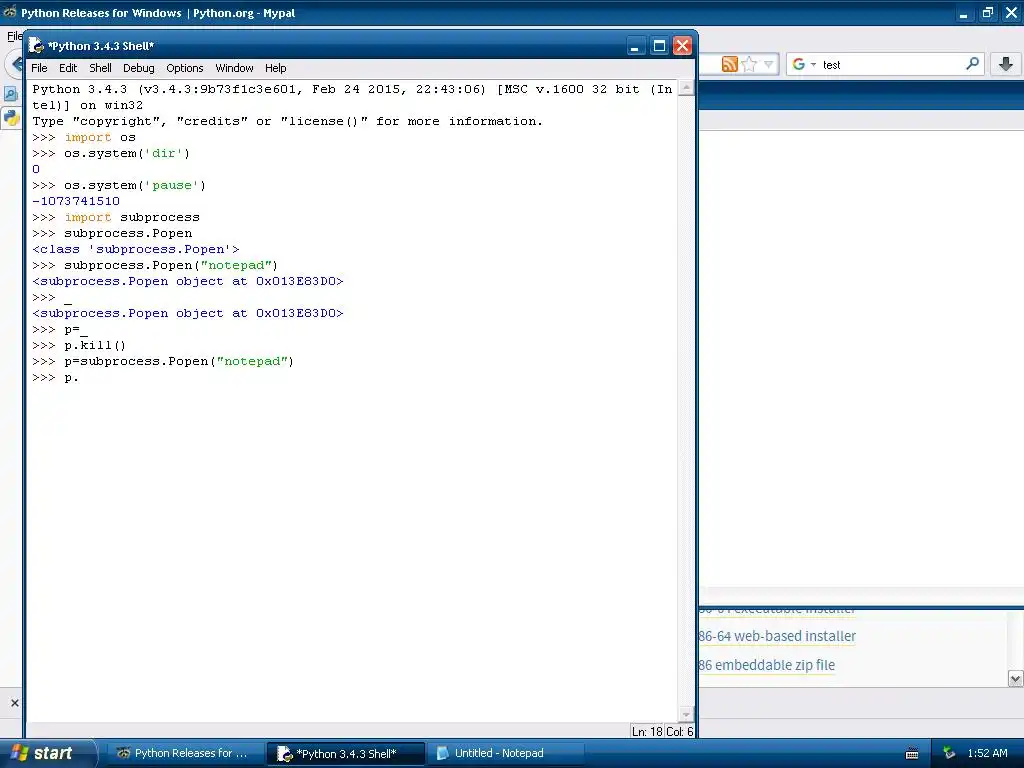The image size is (1024, 768).
Task: Click the 'p=subprocess.Popen("notepad")' line
Action: pos(163,361)
